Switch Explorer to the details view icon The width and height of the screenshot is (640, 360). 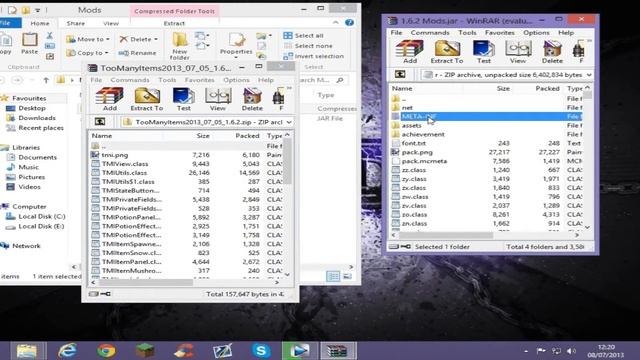pyautogui.click(x=333, y=276)
